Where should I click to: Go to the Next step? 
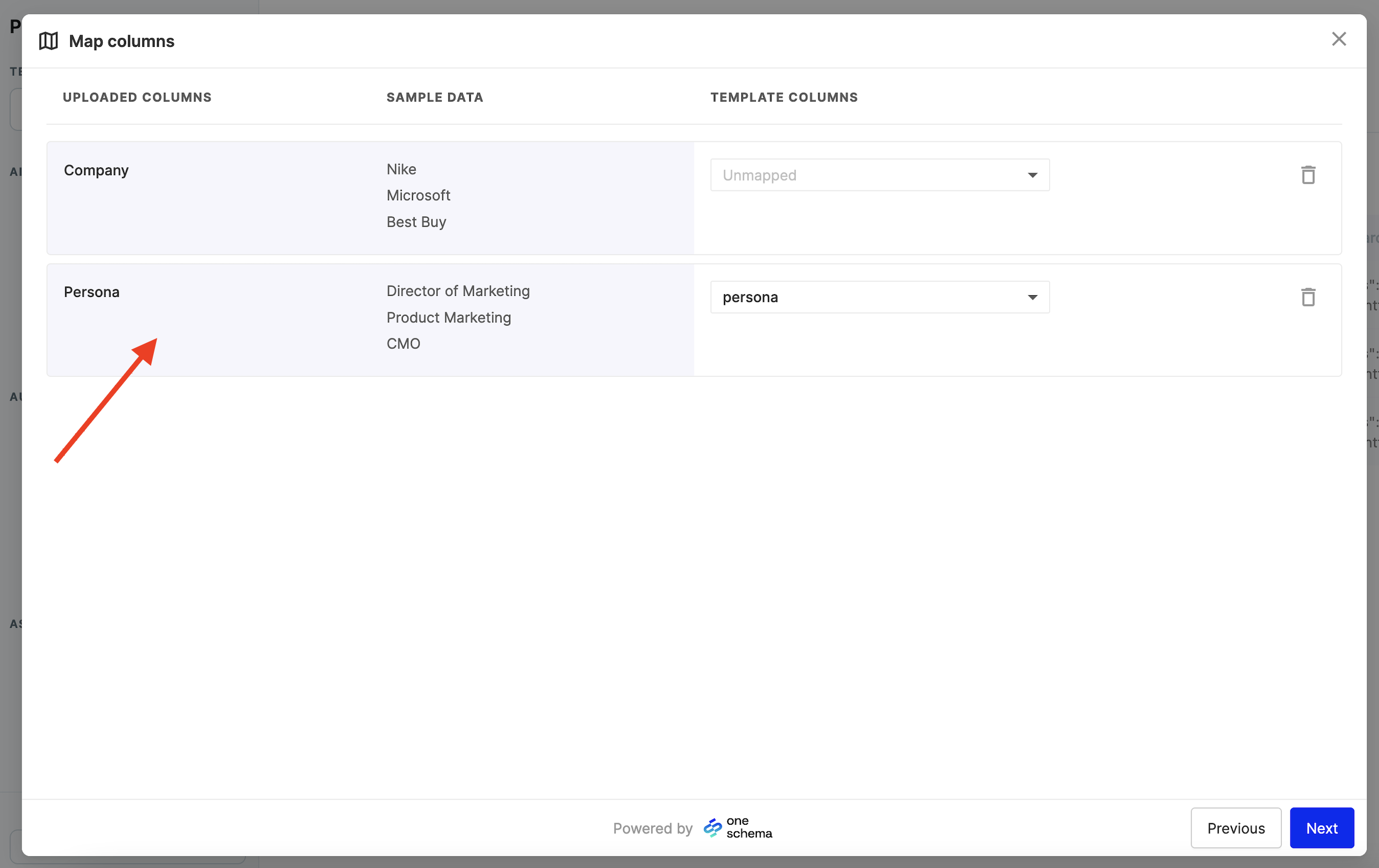[1321, 828]
